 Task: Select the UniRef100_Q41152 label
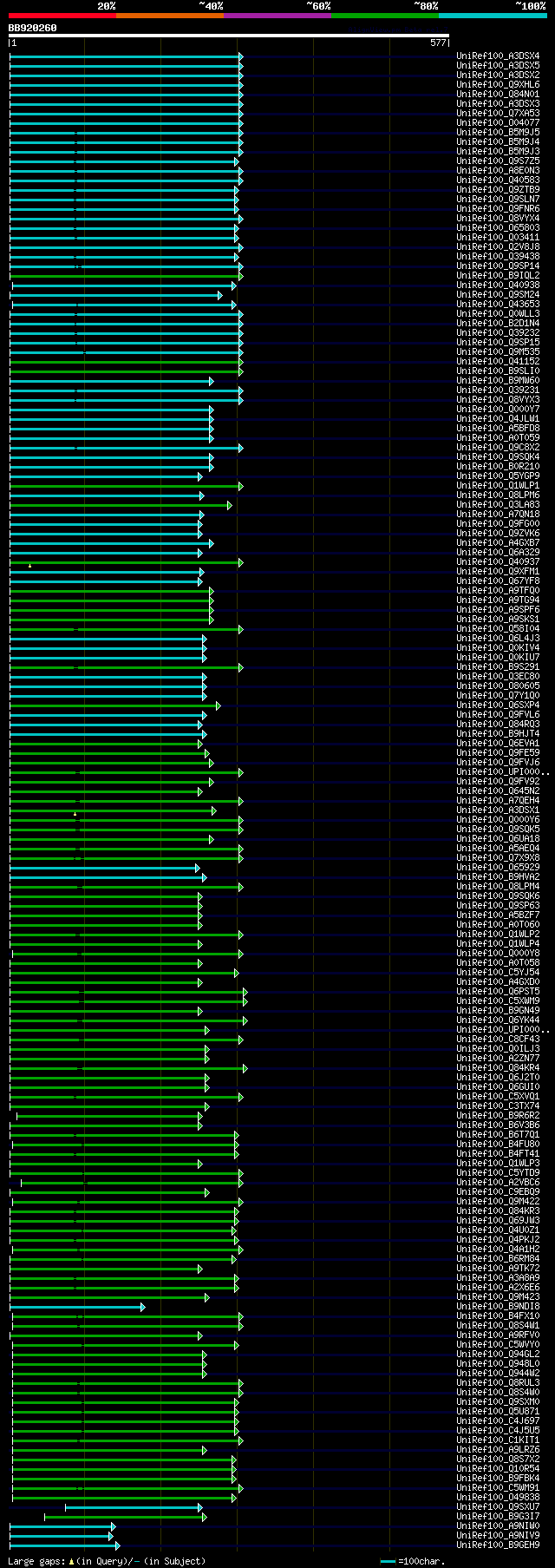coord(498,362)
